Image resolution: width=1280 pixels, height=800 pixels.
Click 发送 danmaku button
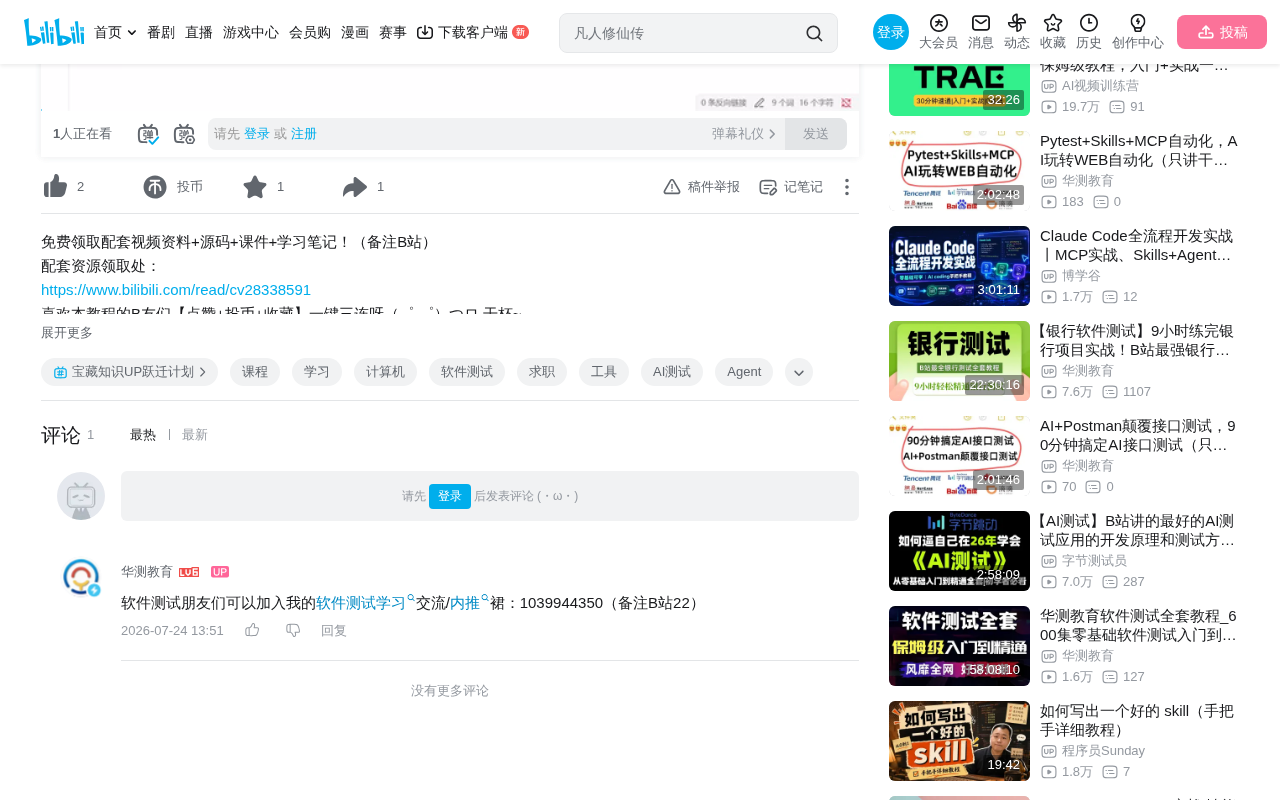tap(816, 134)
